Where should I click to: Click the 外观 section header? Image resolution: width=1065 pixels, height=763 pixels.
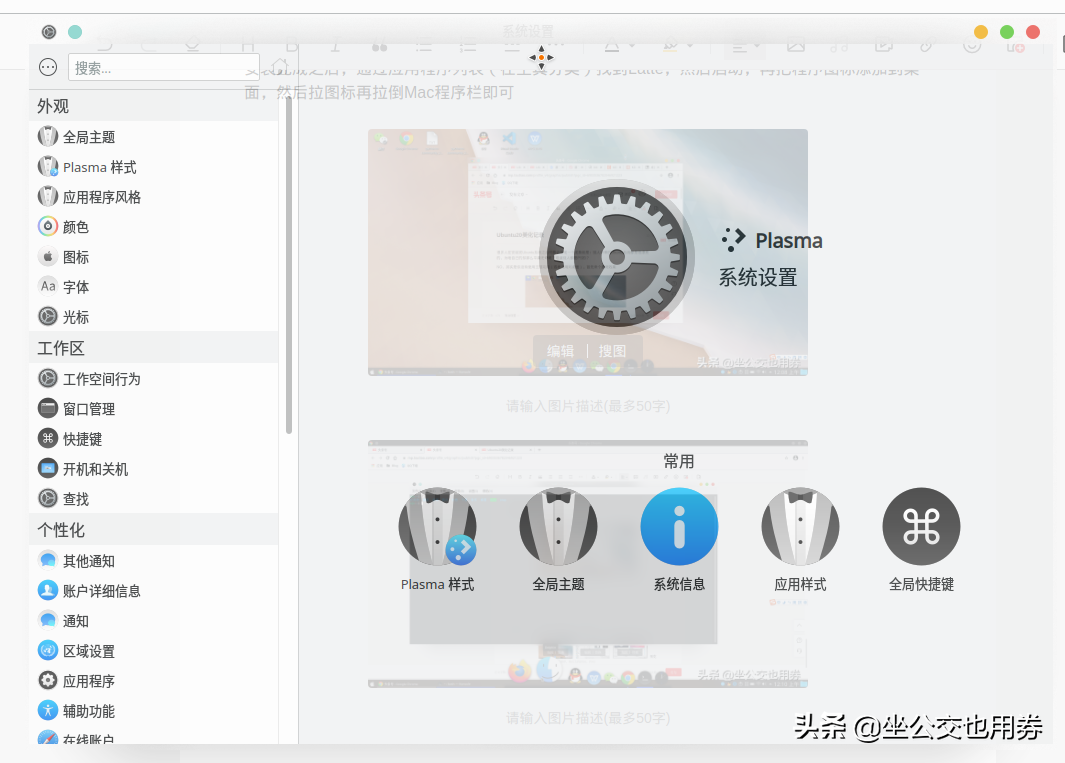[x=154, y=106]
